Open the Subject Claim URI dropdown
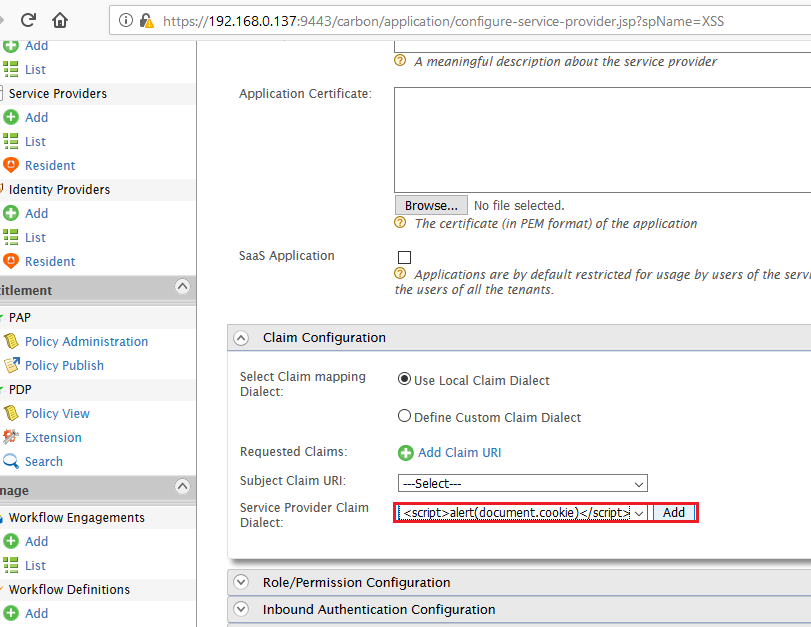Viewport: 811px width, 627px height. tap(522, 483)
